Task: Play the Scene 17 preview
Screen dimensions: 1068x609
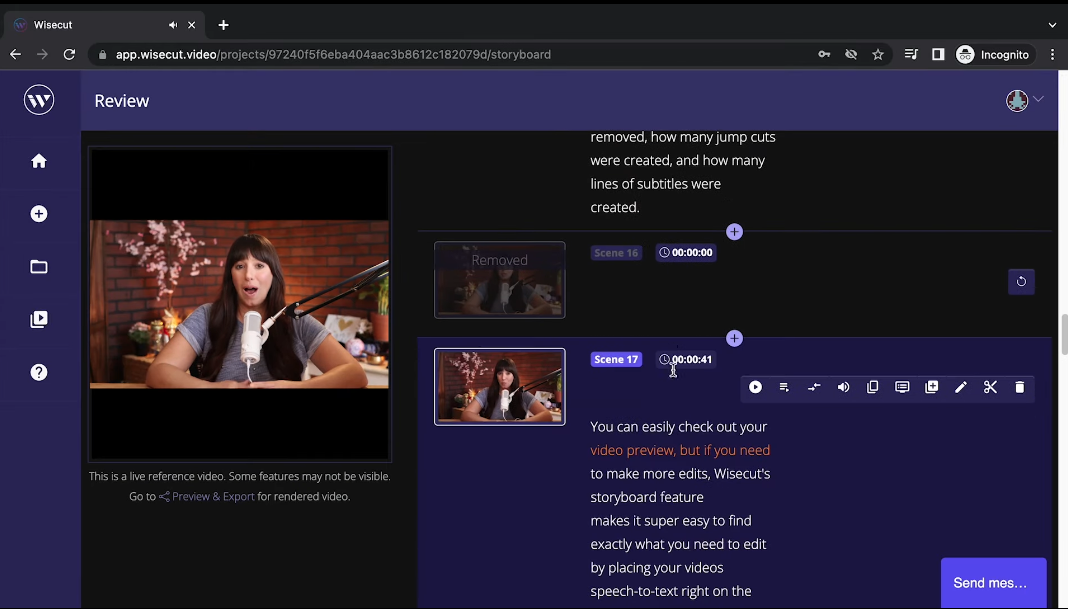Action: pyautogui.click(x=755, y=387)
